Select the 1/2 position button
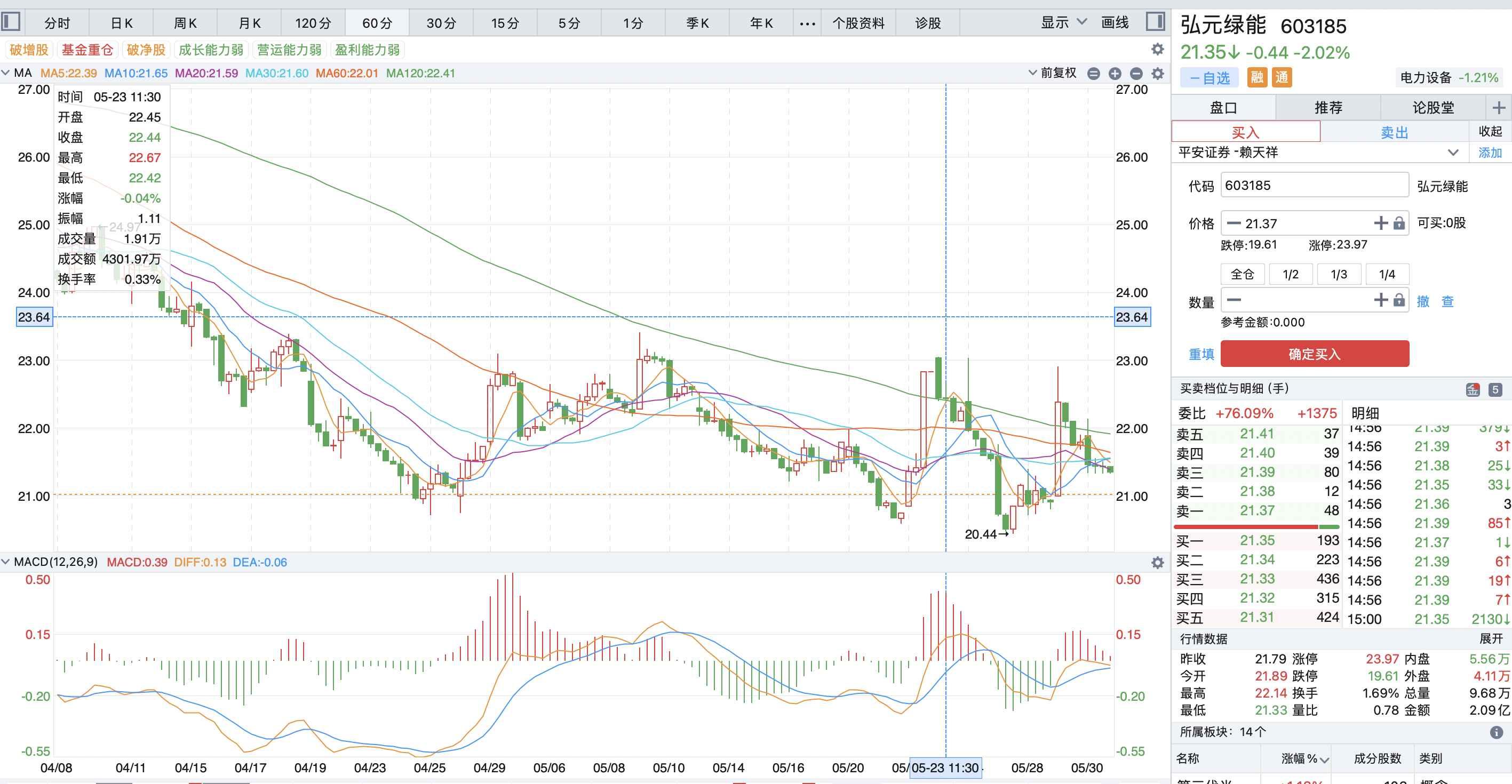Image resolution: width=1512 pixels, height=784 pixels. click(1290, 274)
